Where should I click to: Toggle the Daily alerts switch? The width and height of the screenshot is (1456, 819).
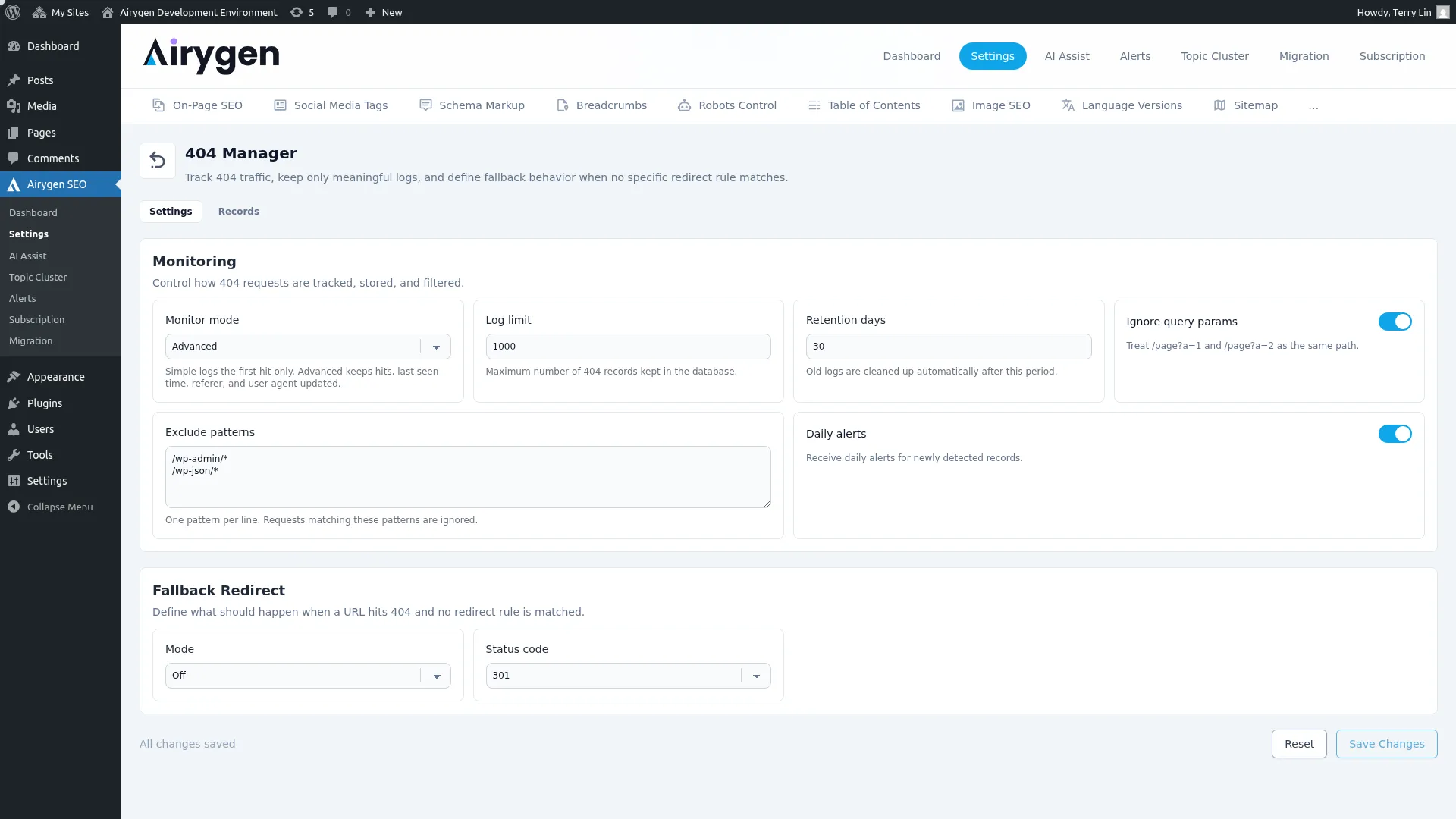1395,434
